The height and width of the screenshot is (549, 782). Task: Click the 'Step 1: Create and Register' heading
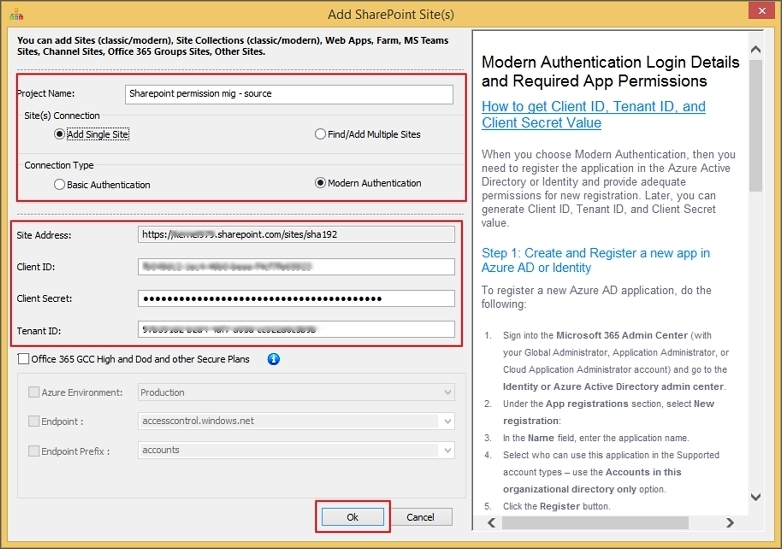pyautogui.click(x=595, y=260)
